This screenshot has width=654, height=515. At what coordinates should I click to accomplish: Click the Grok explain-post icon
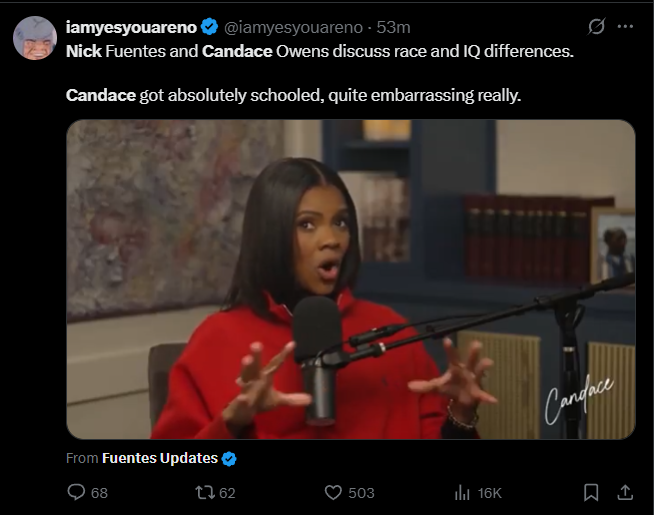coord(596,27)
